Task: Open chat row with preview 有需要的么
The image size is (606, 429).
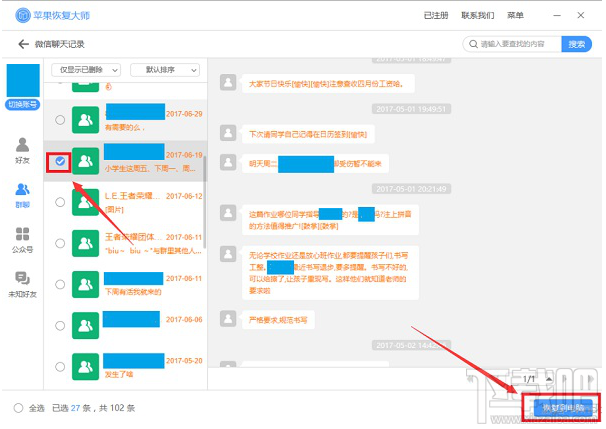Action: coord(126,120)
